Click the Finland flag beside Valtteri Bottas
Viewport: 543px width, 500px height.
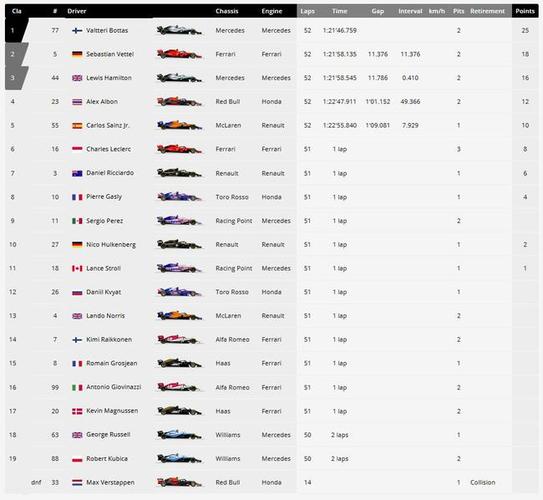click(77, 30)
